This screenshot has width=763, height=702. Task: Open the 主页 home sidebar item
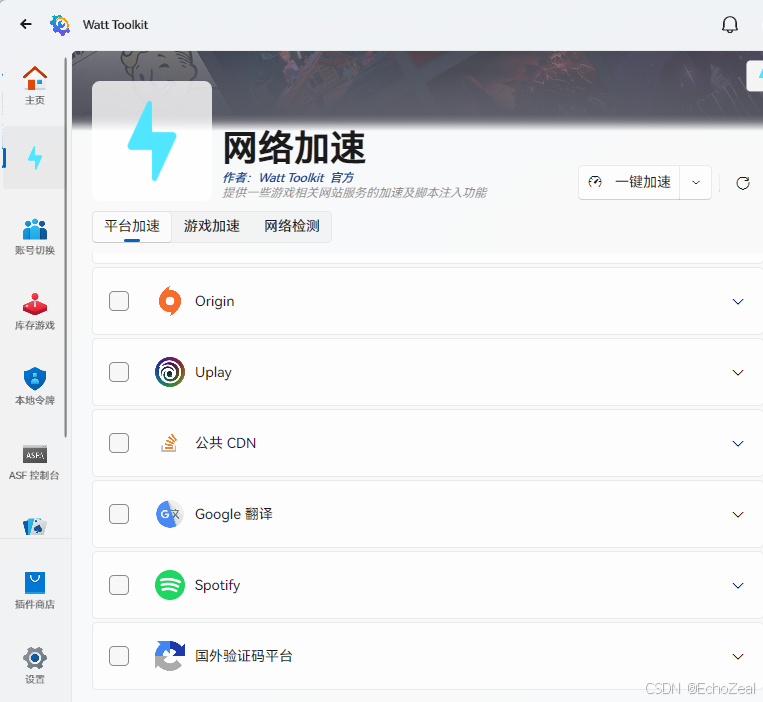[35, 86]
